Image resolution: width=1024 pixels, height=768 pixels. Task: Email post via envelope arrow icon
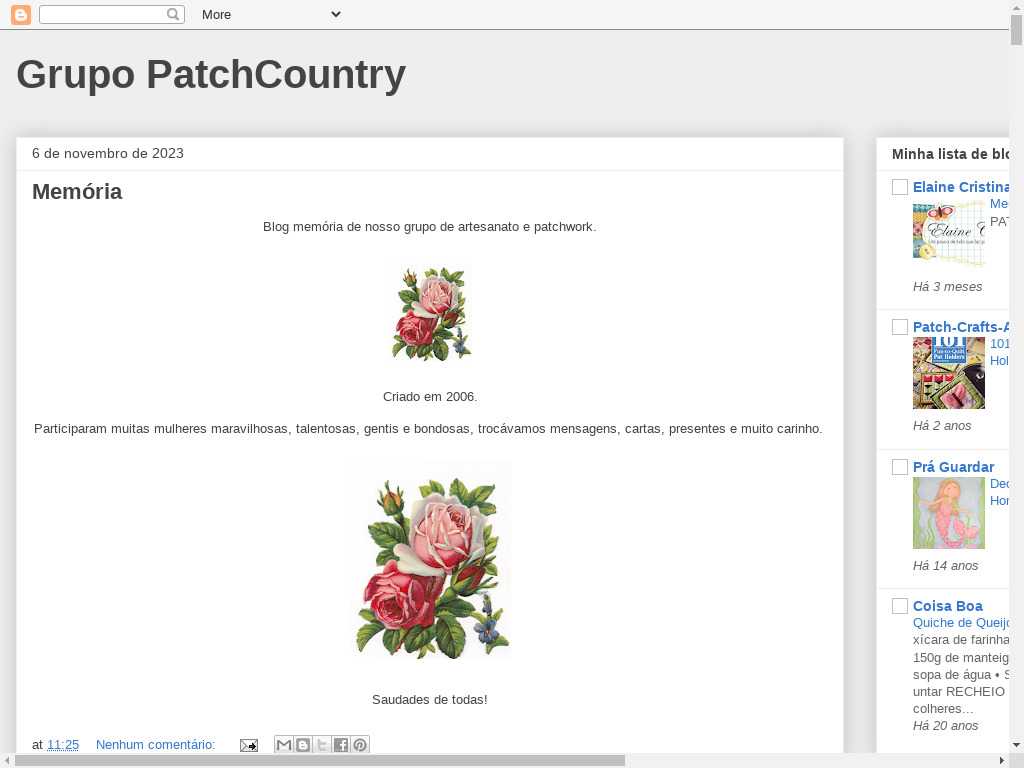point(249,745)
